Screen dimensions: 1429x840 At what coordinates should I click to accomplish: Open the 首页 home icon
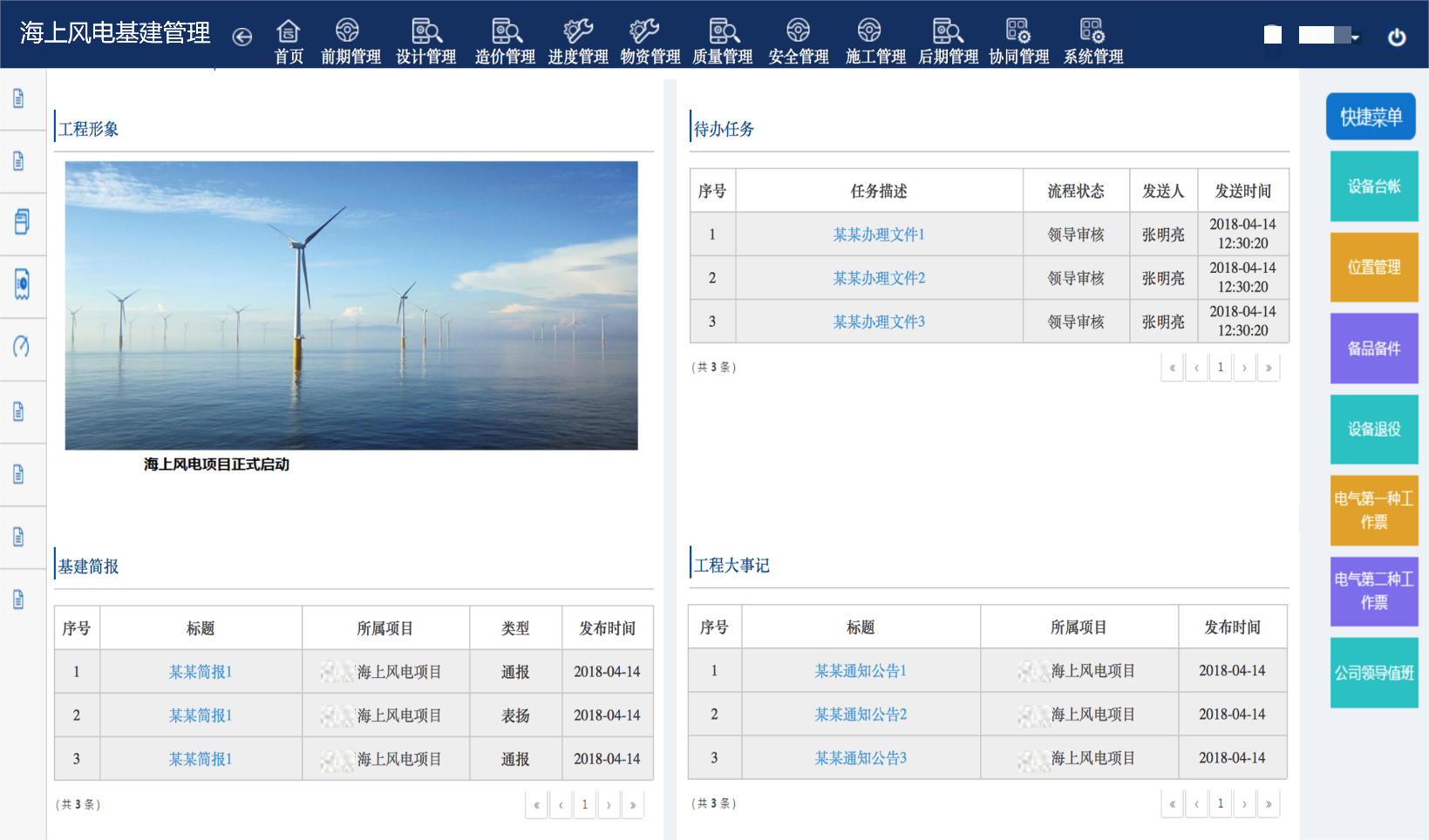pos(289,32)
